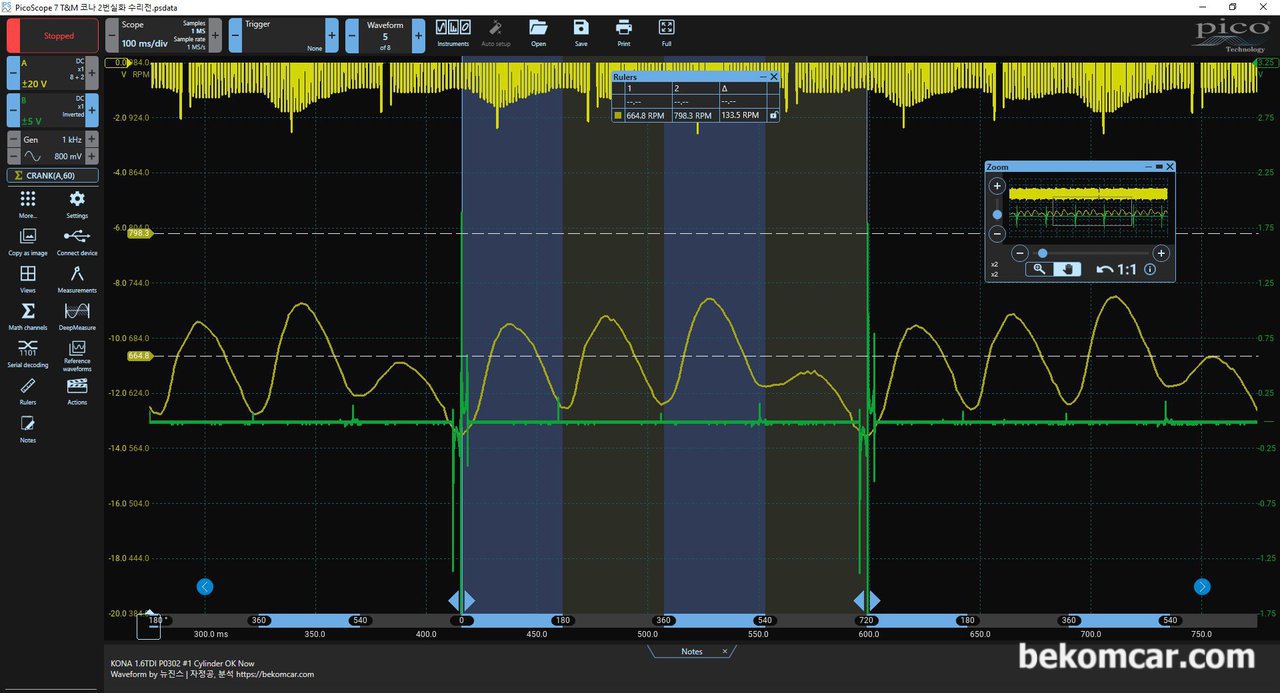Zoom in vertically in Zoom panel
This screenshot has height=693, width=1280.
point(997,186)
